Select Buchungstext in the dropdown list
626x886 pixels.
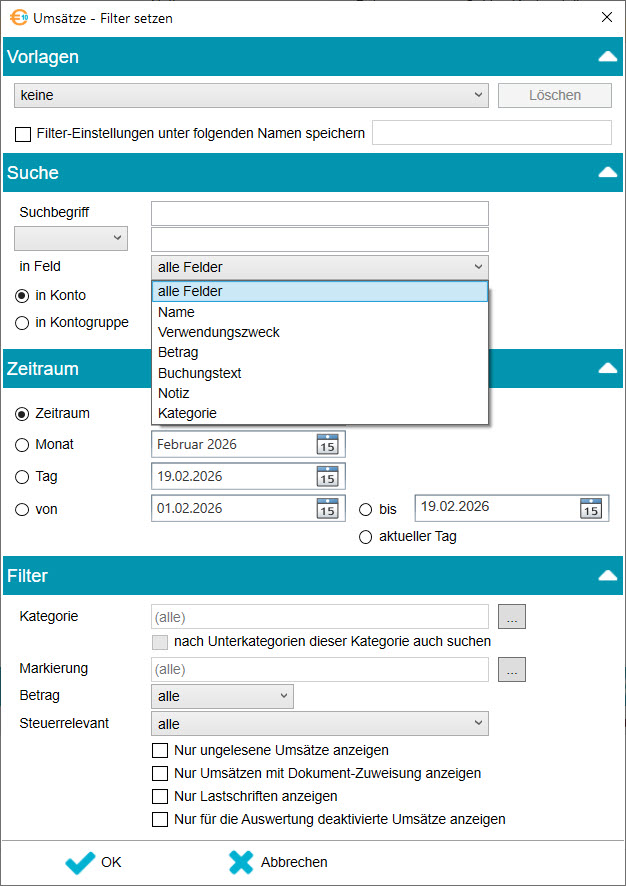[x=199, y=373]
